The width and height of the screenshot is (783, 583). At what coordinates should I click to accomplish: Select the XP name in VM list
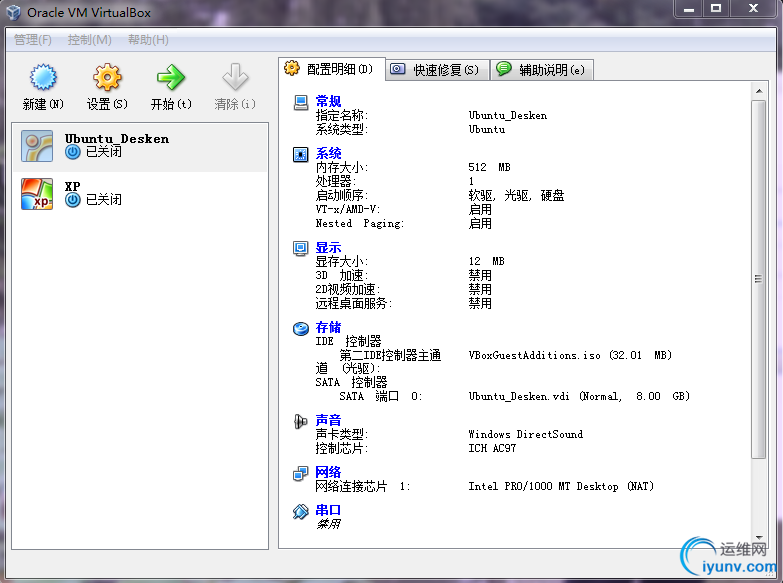point(72,186)
